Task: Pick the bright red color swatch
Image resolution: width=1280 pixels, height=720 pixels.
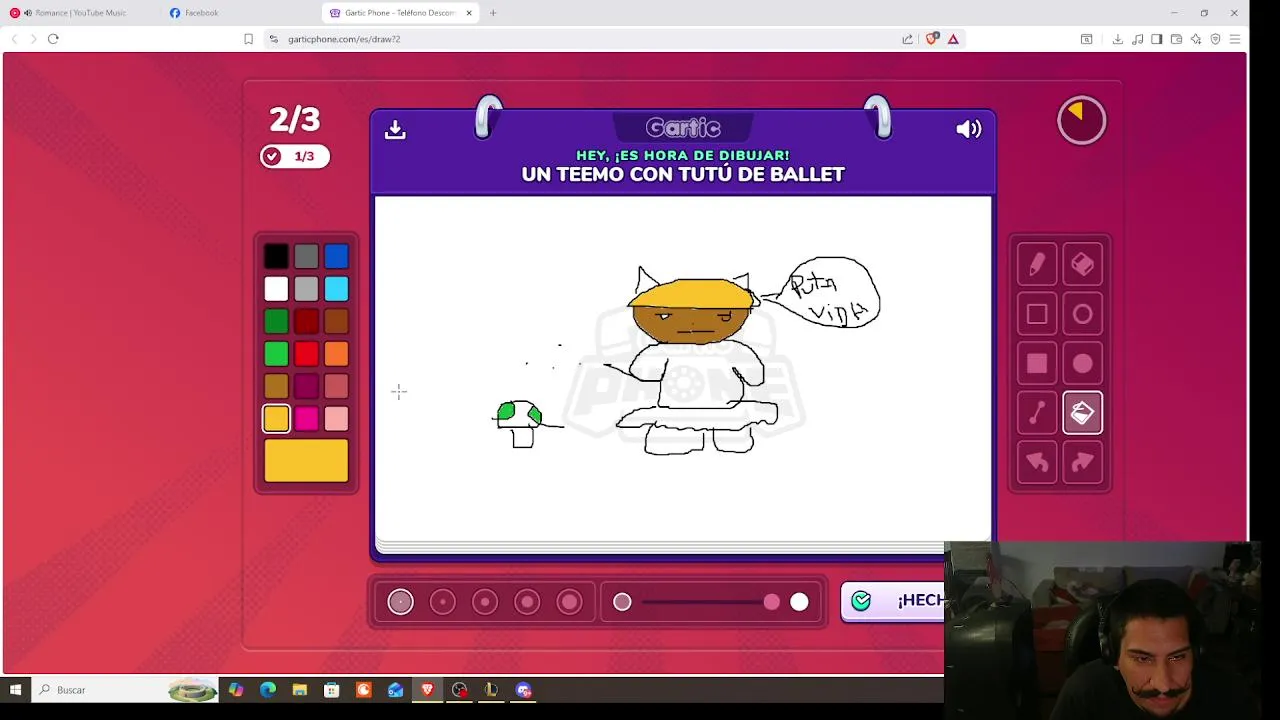Action: pyautogui.click(x=306, y=353)
